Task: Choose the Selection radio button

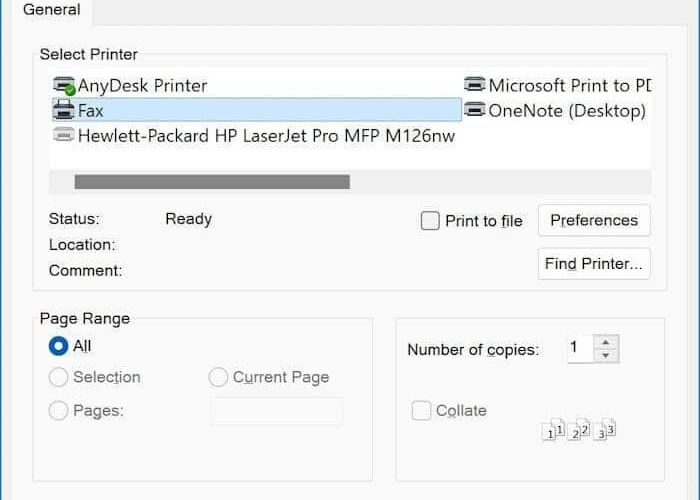Action: point(58,377)
